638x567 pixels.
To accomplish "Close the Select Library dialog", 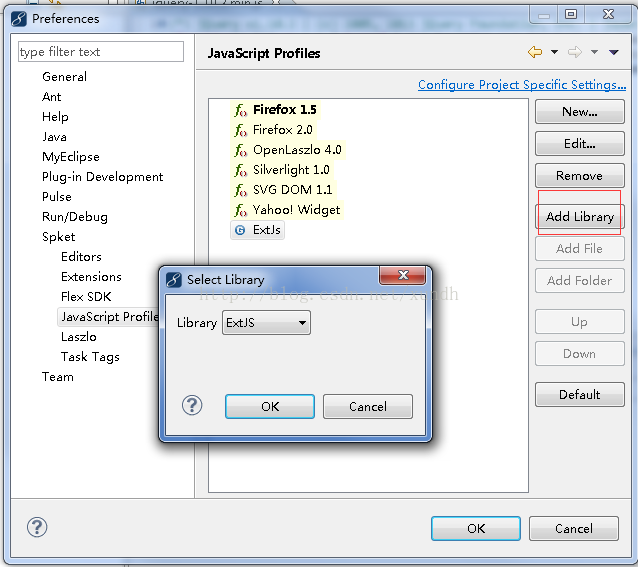I will (403, 275).
